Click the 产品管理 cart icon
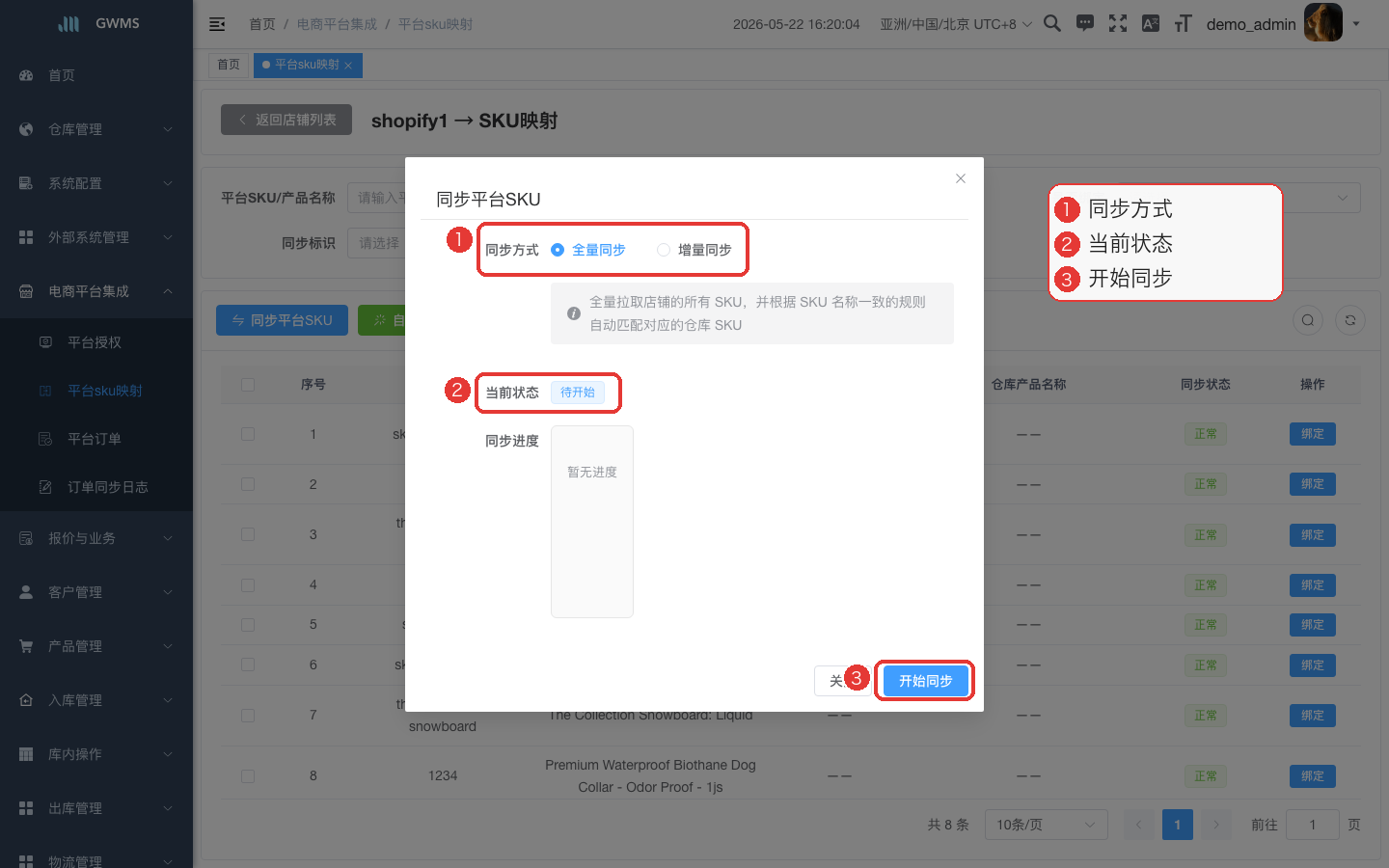1389x868 pixels. (x=26, y=646)
